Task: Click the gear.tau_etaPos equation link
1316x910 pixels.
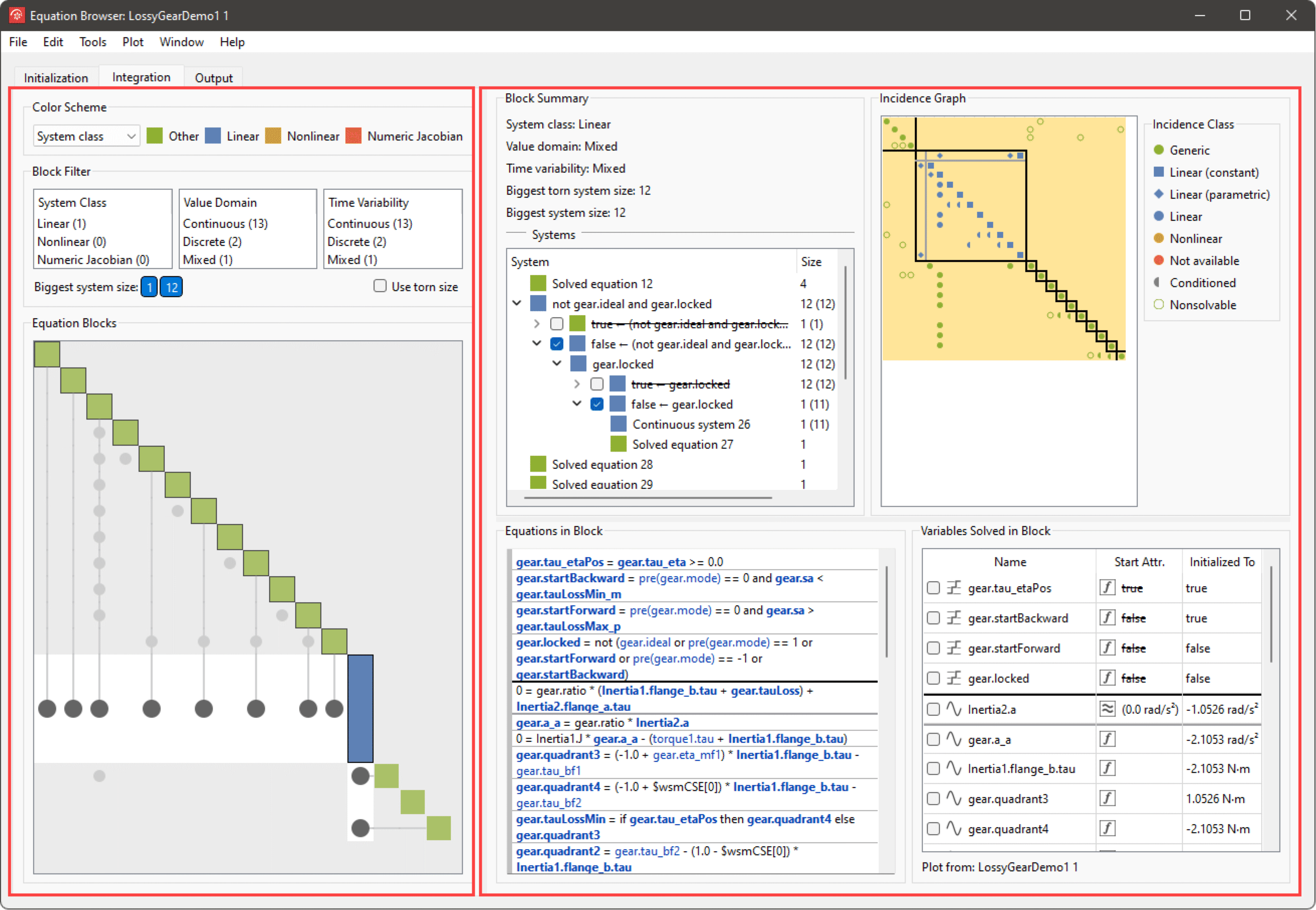Action: 559,562
